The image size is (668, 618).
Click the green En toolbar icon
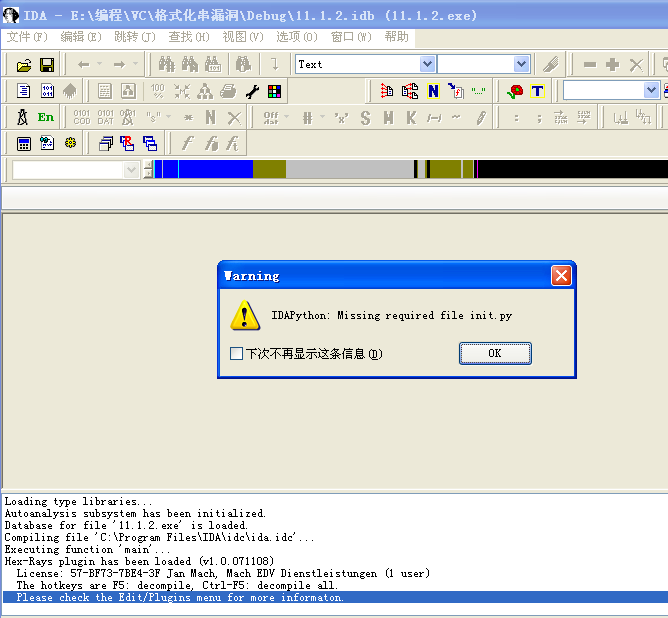46,117
